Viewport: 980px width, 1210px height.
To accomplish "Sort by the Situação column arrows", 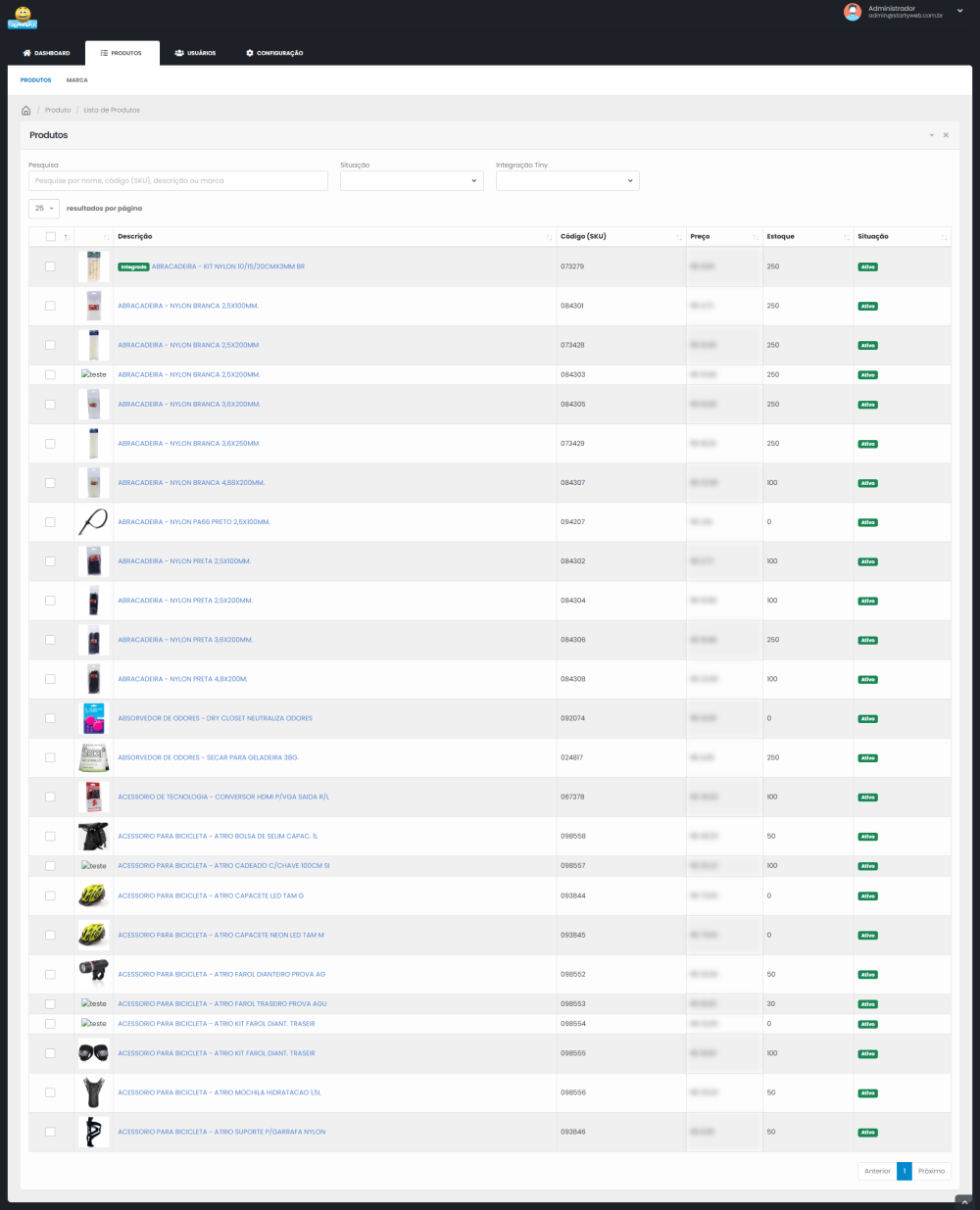I will click(944, 237).
